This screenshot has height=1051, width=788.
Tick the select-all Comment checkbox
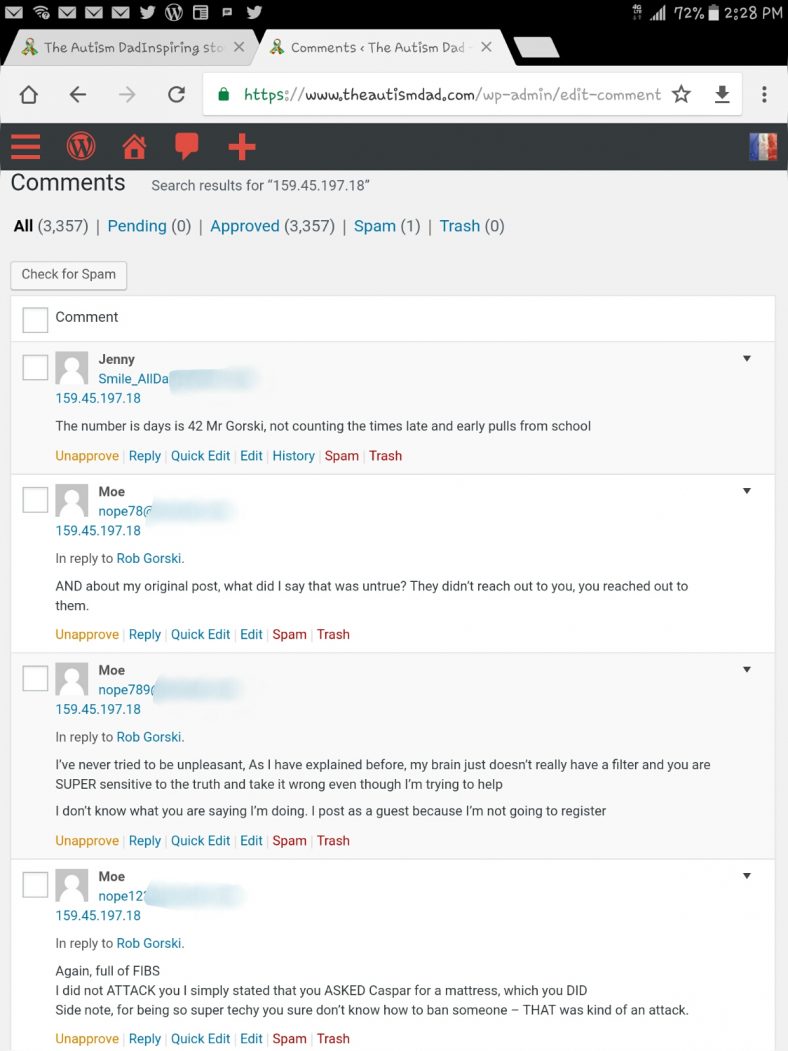tap(35, 319)
